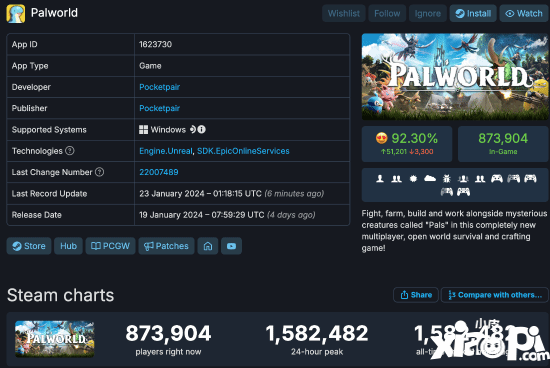
Task: Open the Patches page
Action: (x=166, y=246)
